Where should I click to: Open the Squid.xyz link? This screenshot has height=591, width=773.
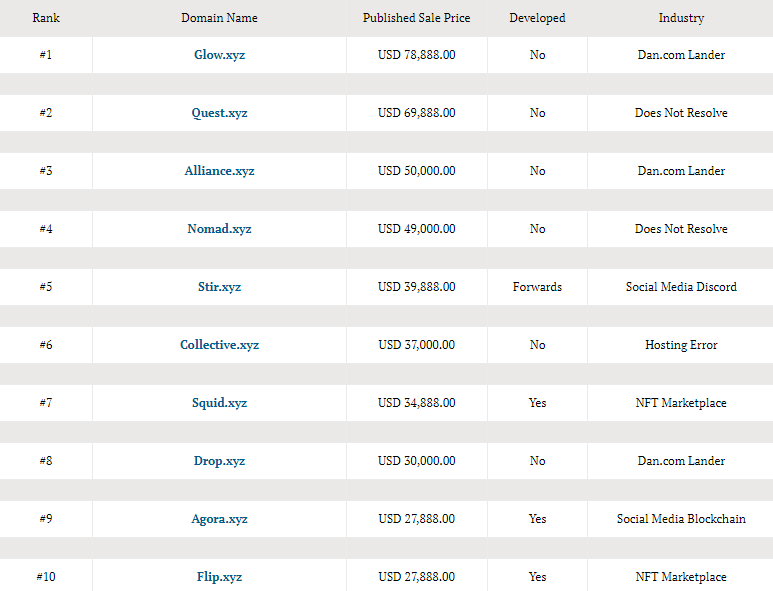click(219, 403)
